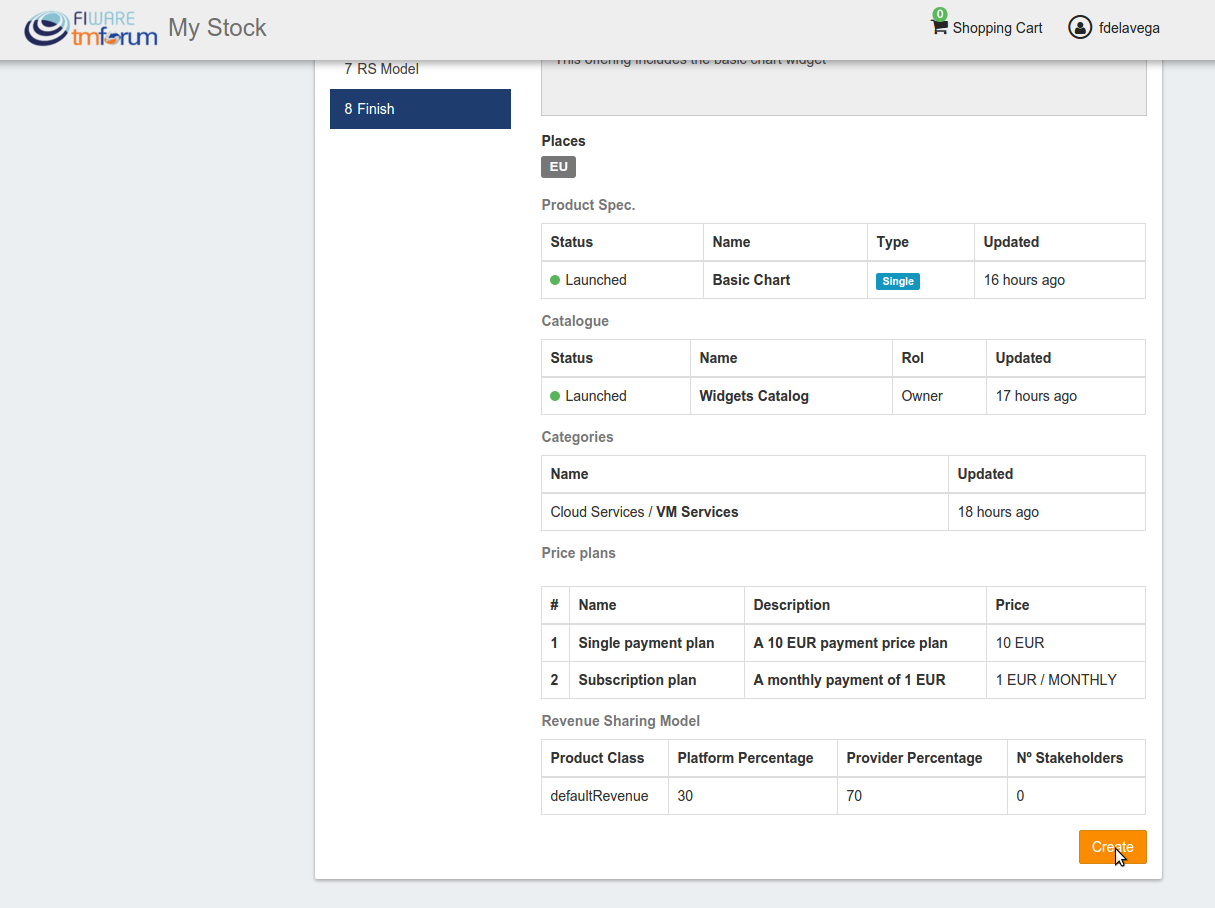1215x908 pixels.
Task: Click the Product Spec. heading
Action: tap(588, 205)
